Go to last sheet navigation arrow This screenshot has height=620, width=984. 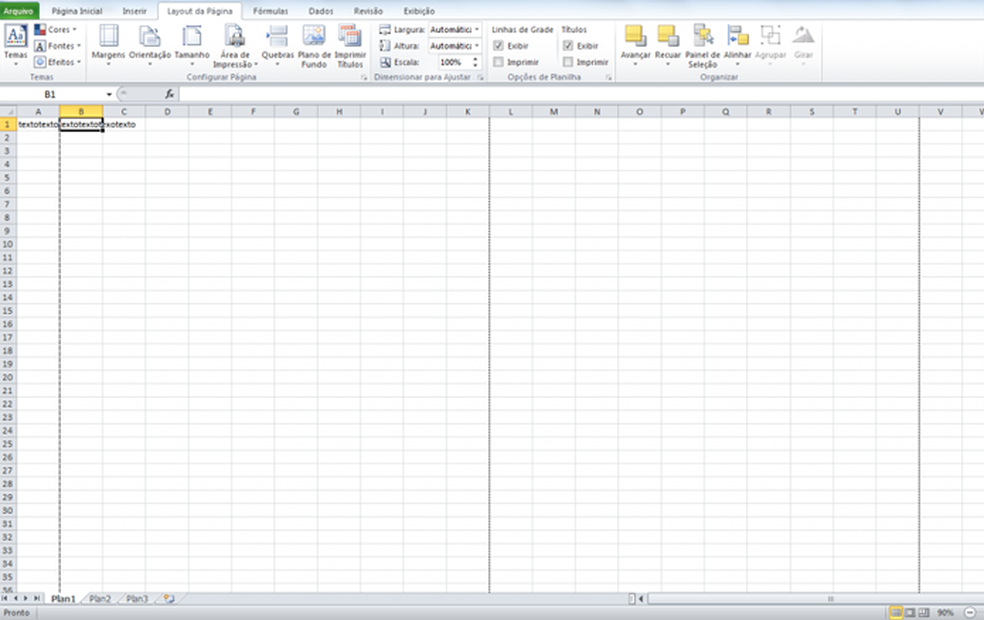click(36, 599)
